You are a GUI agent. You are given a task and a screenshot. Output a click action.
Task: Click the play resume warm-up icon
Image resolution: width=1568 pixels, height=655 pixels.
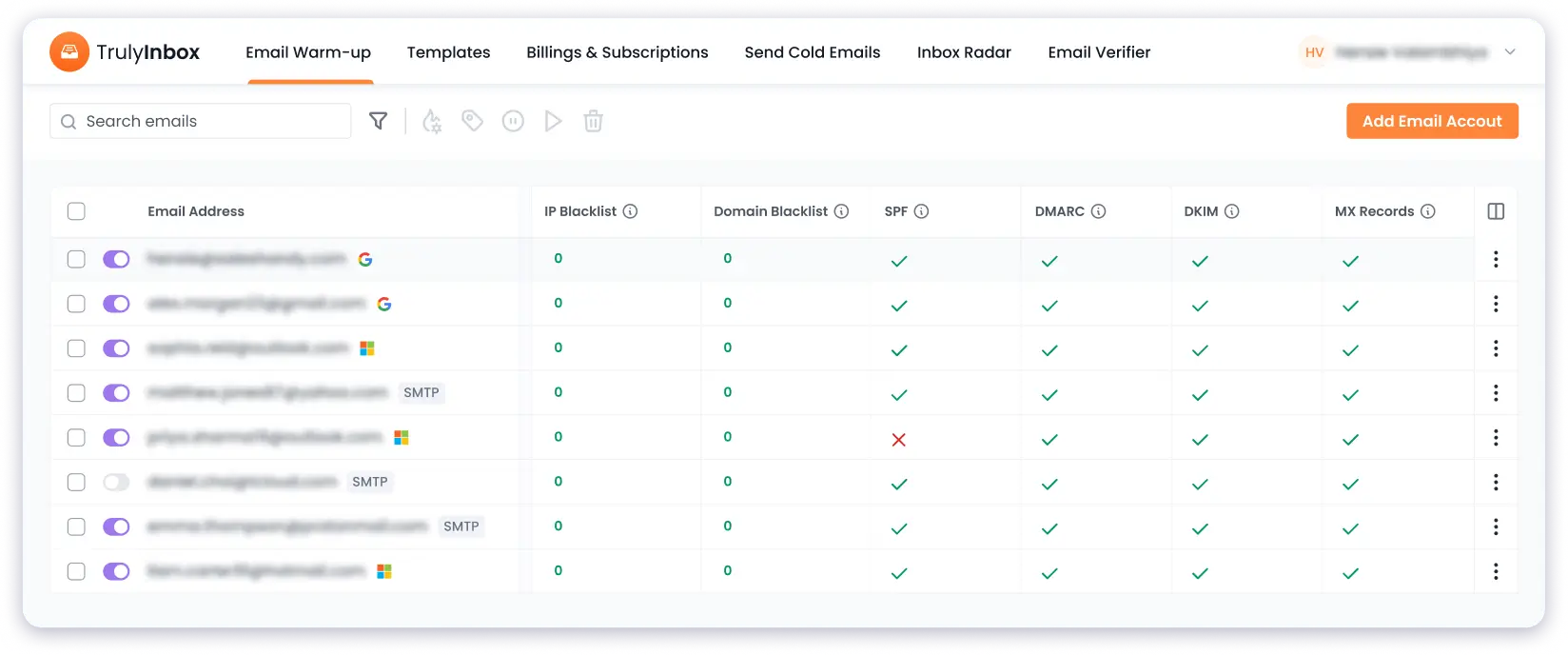pyautogui.click(x=553, y=121)
